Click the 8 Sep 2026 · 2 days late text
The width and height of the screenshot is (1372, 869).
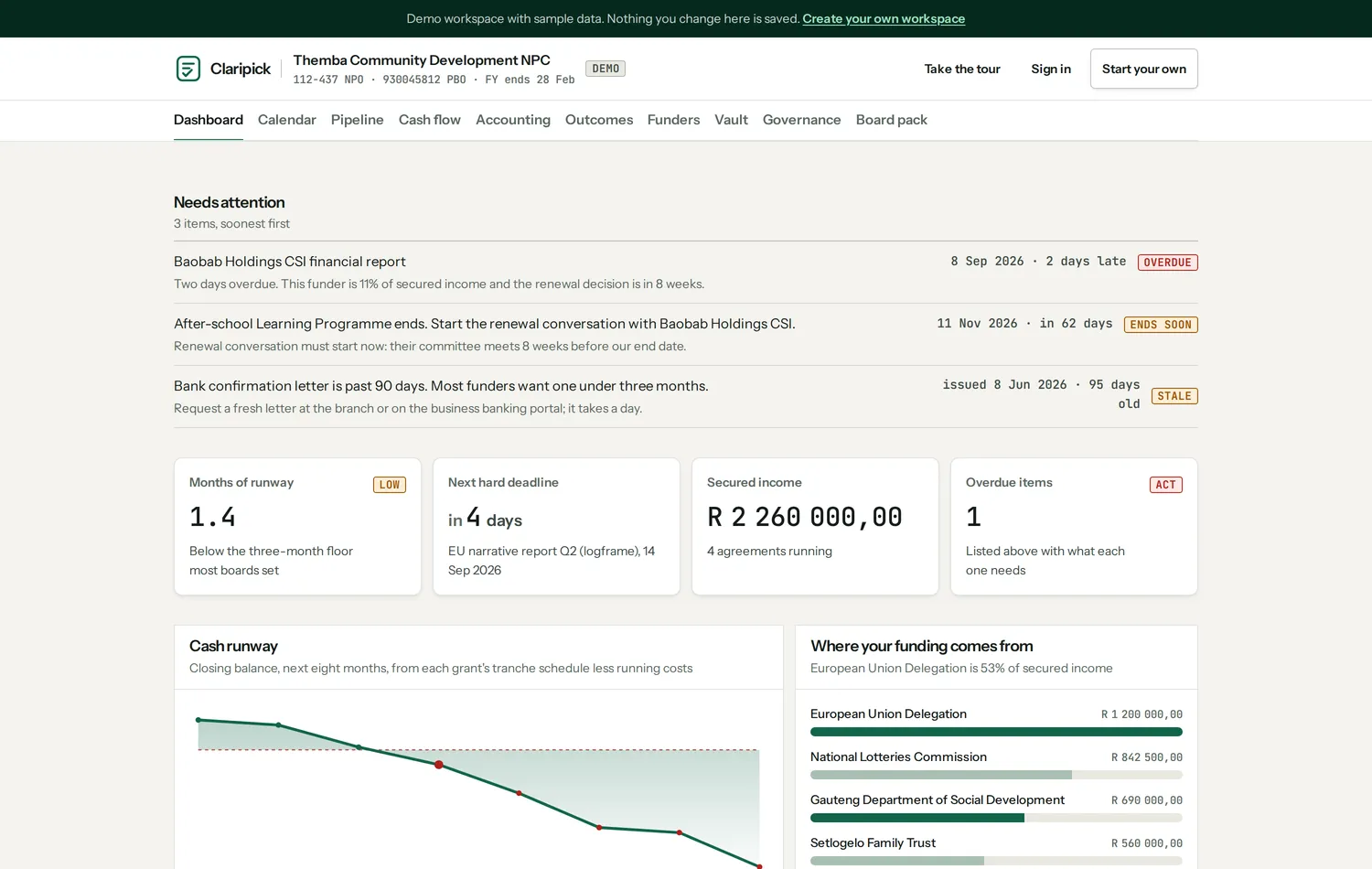(1038, 262)
